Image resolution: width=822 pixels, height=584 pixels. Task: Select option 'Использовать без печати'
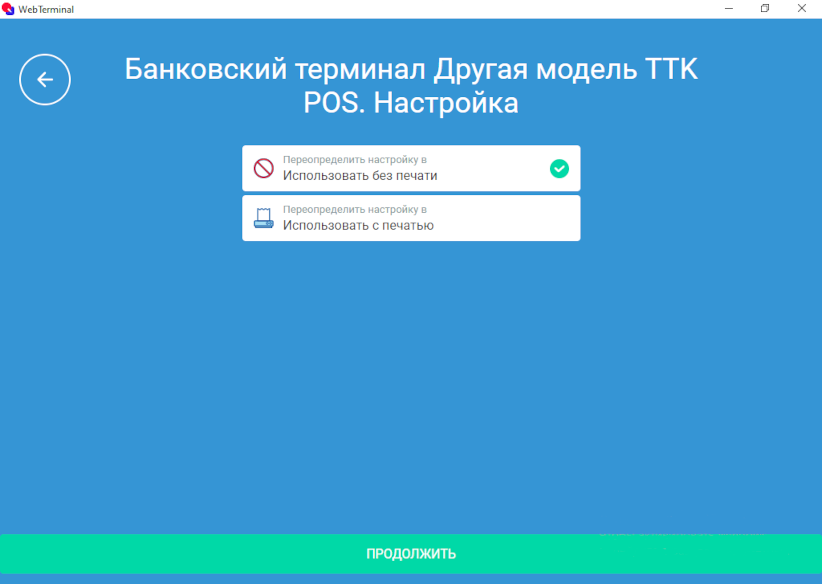(411, 168)
